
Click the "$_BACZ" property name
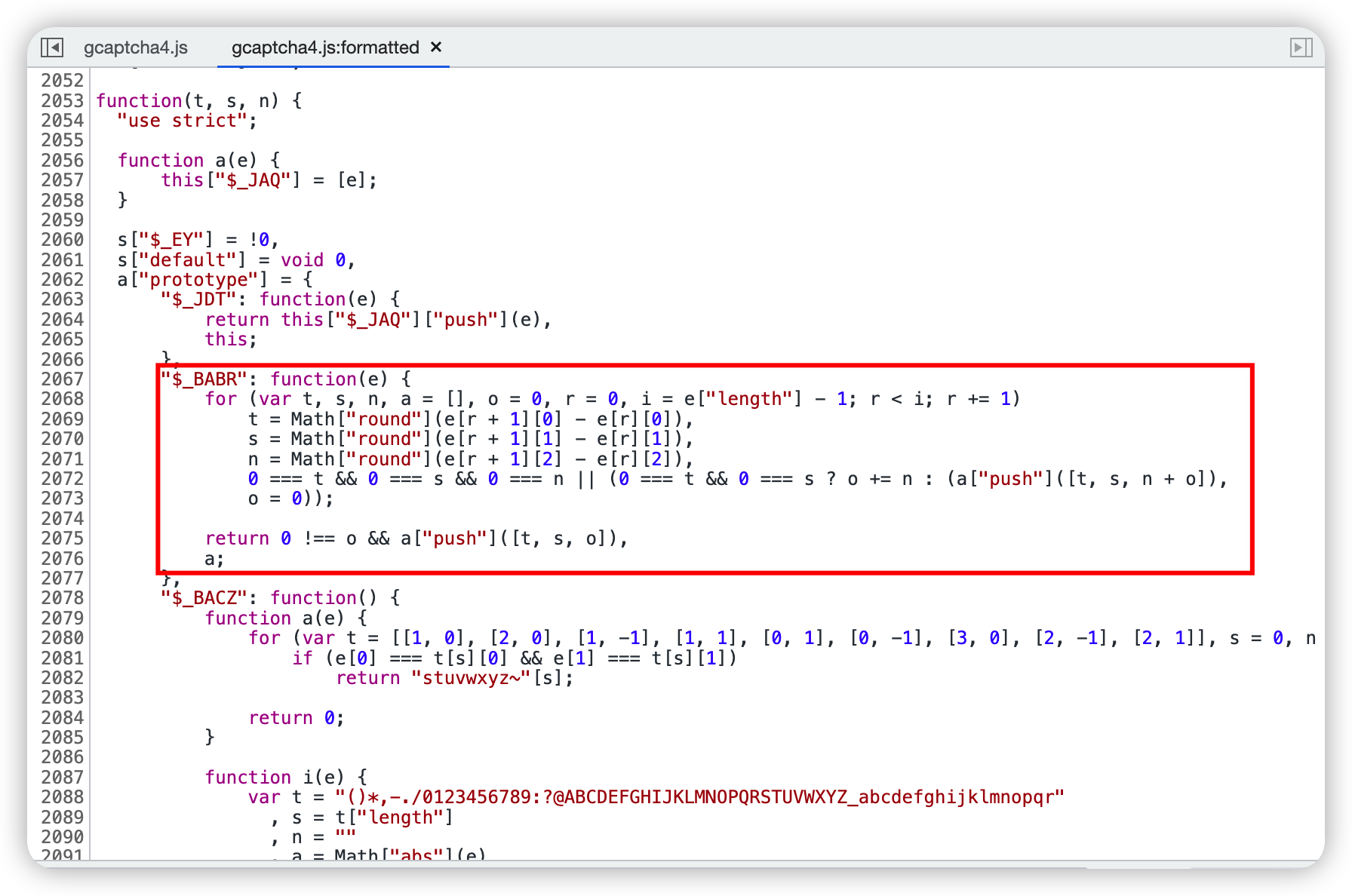pos(204,598)
